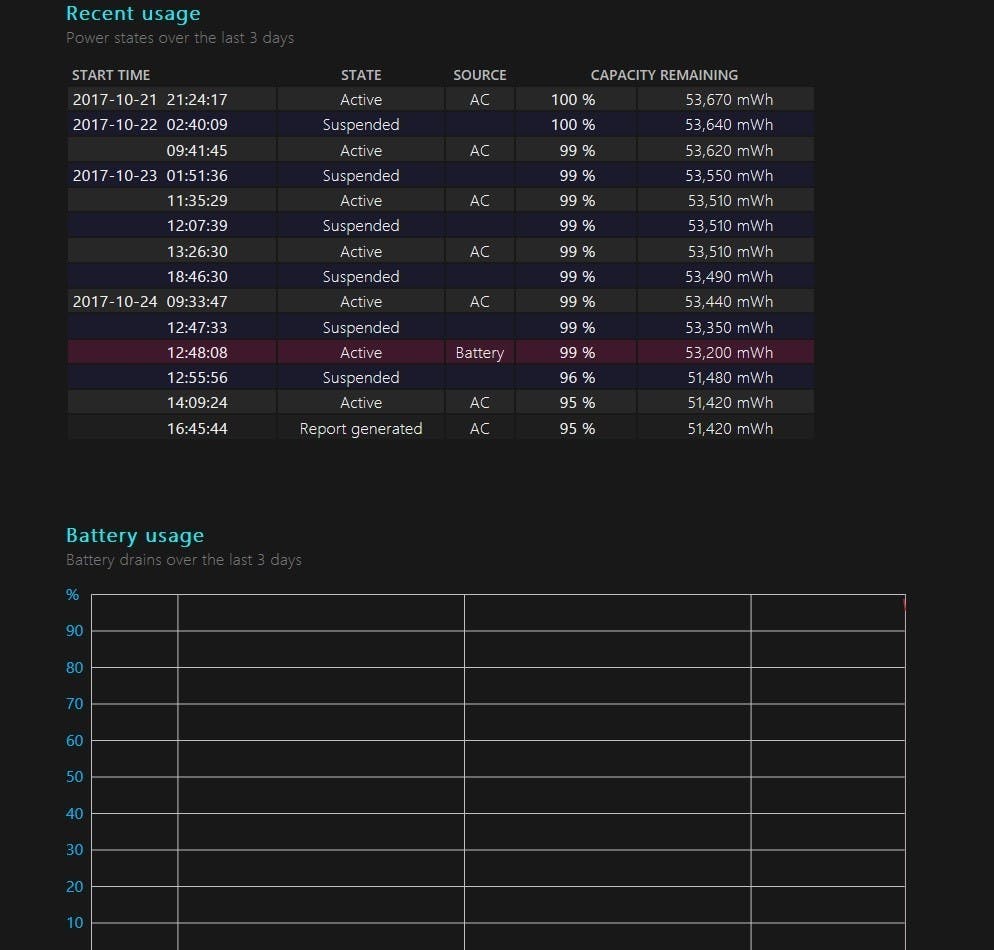Select the Report generated state cell
This screenshot has width=994, height=950.
tap(361, 428)
